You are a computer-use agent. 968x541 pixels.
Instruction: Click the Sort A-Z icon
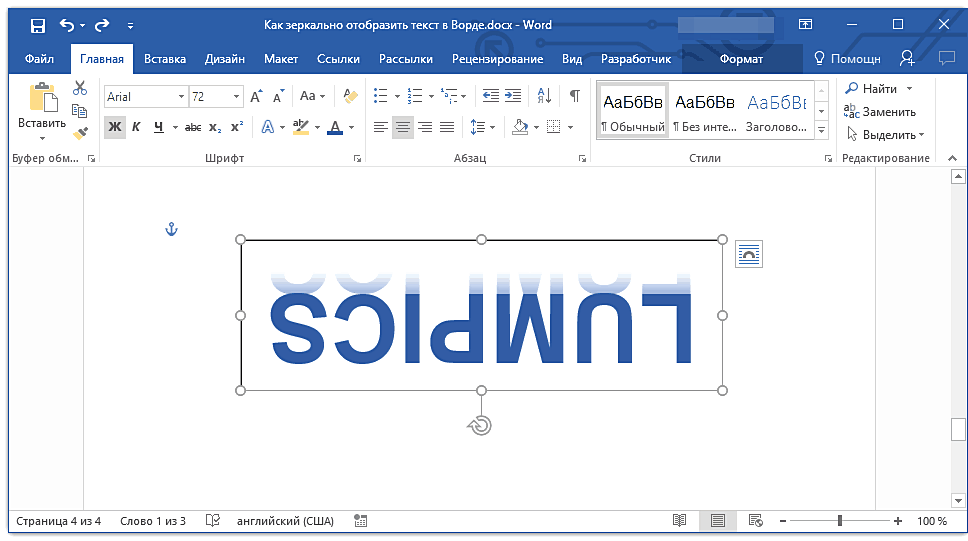[544, 96]
